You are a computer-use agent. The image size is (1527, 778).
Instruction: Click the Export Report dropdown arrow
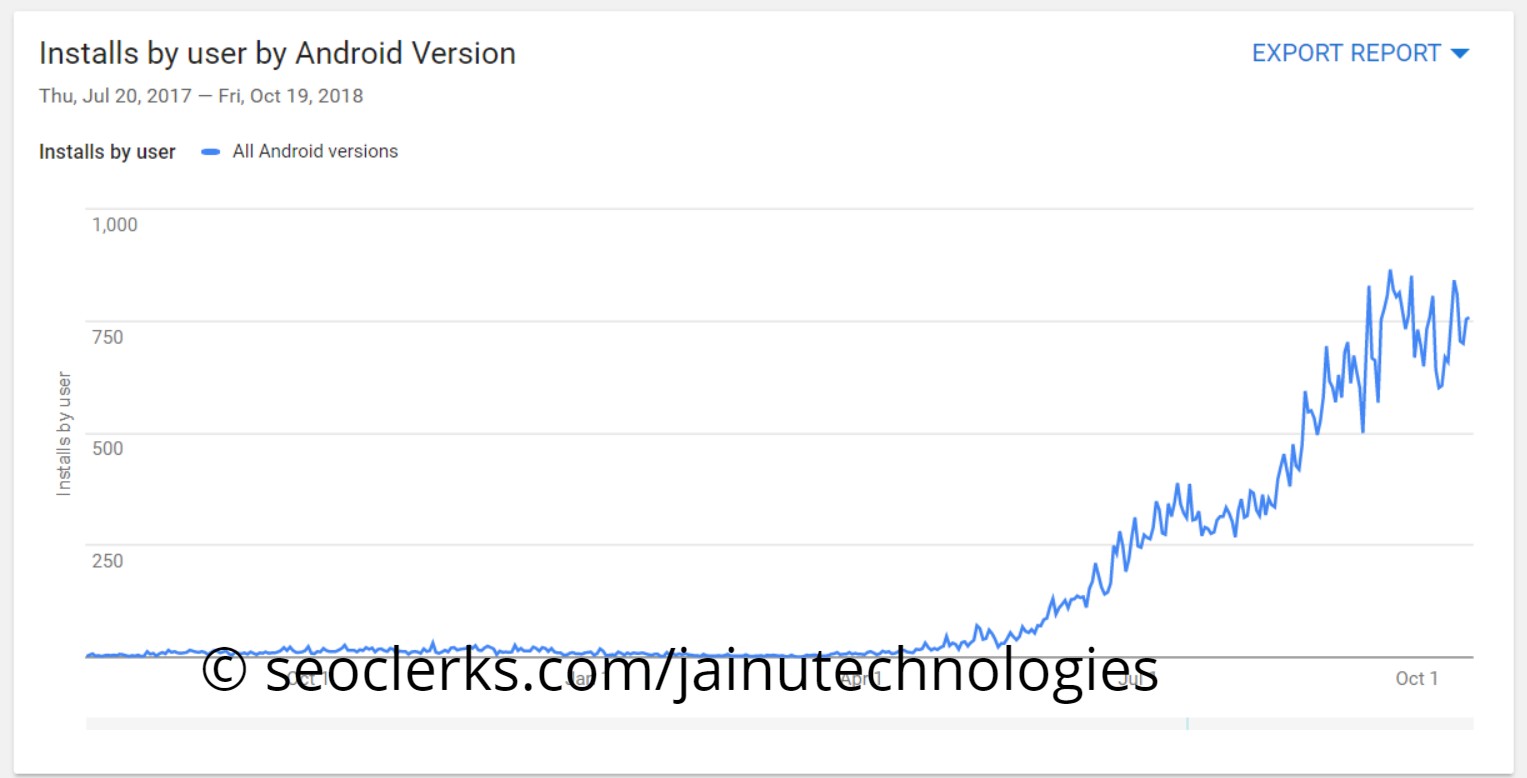click(x=1460, y=54)
